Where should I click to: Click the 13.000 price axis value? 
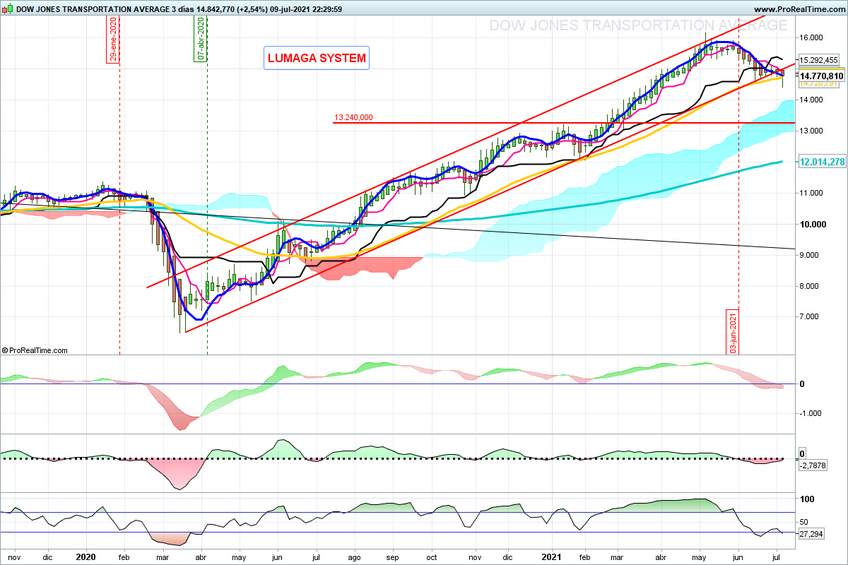coord(811,130)
